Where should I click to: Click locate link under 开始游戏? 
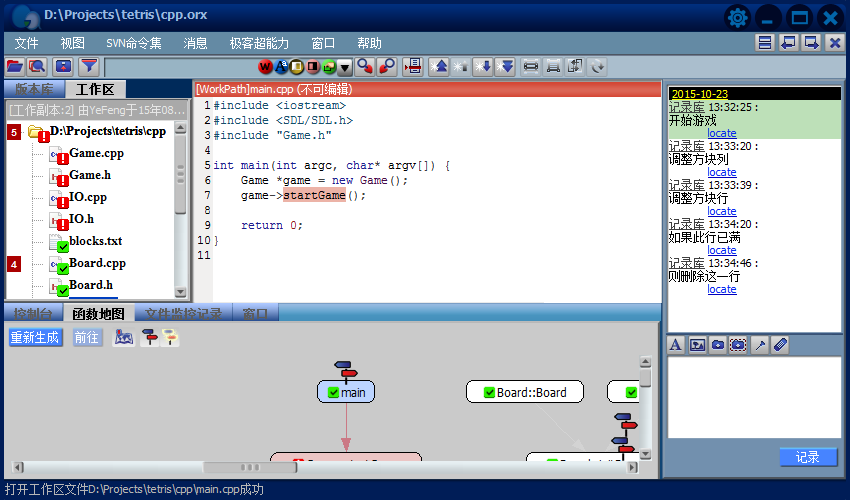coord(721,133)
